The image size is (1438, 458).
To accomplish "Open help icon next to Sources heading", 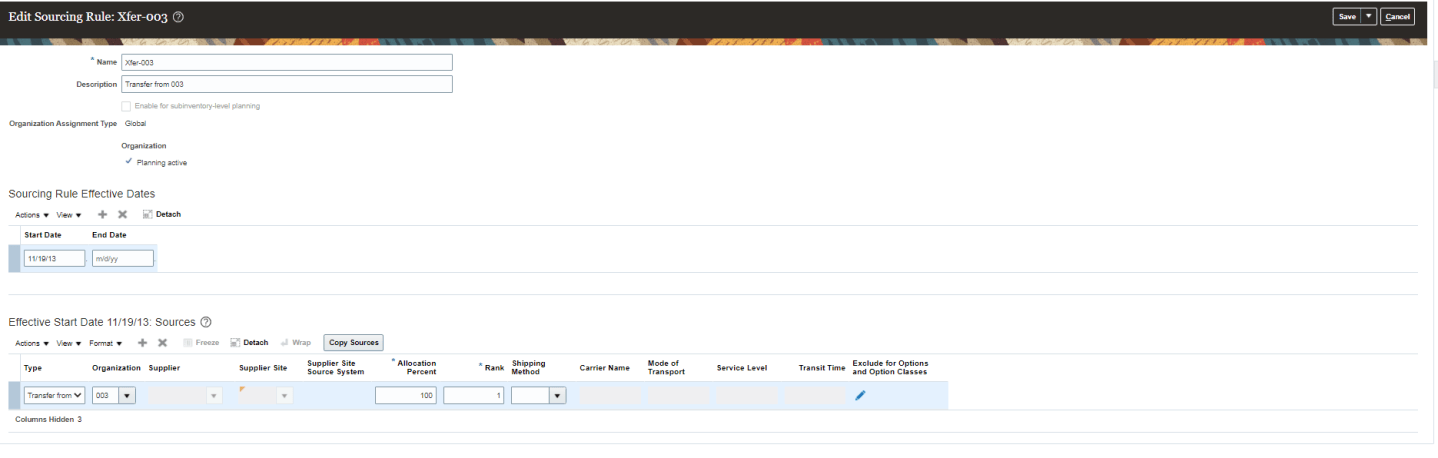I will [x=206, y=322].
